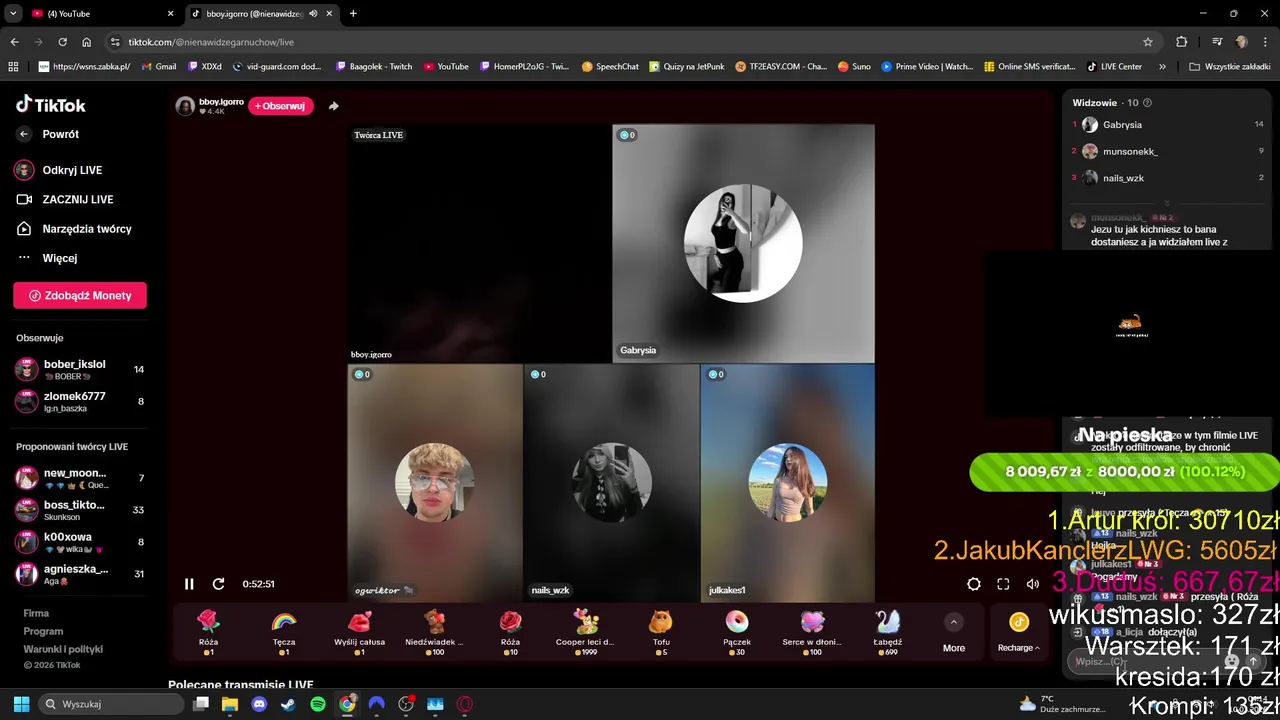Reload the live stream with refresh icon
1280x720 pixels.
point(218,584)
